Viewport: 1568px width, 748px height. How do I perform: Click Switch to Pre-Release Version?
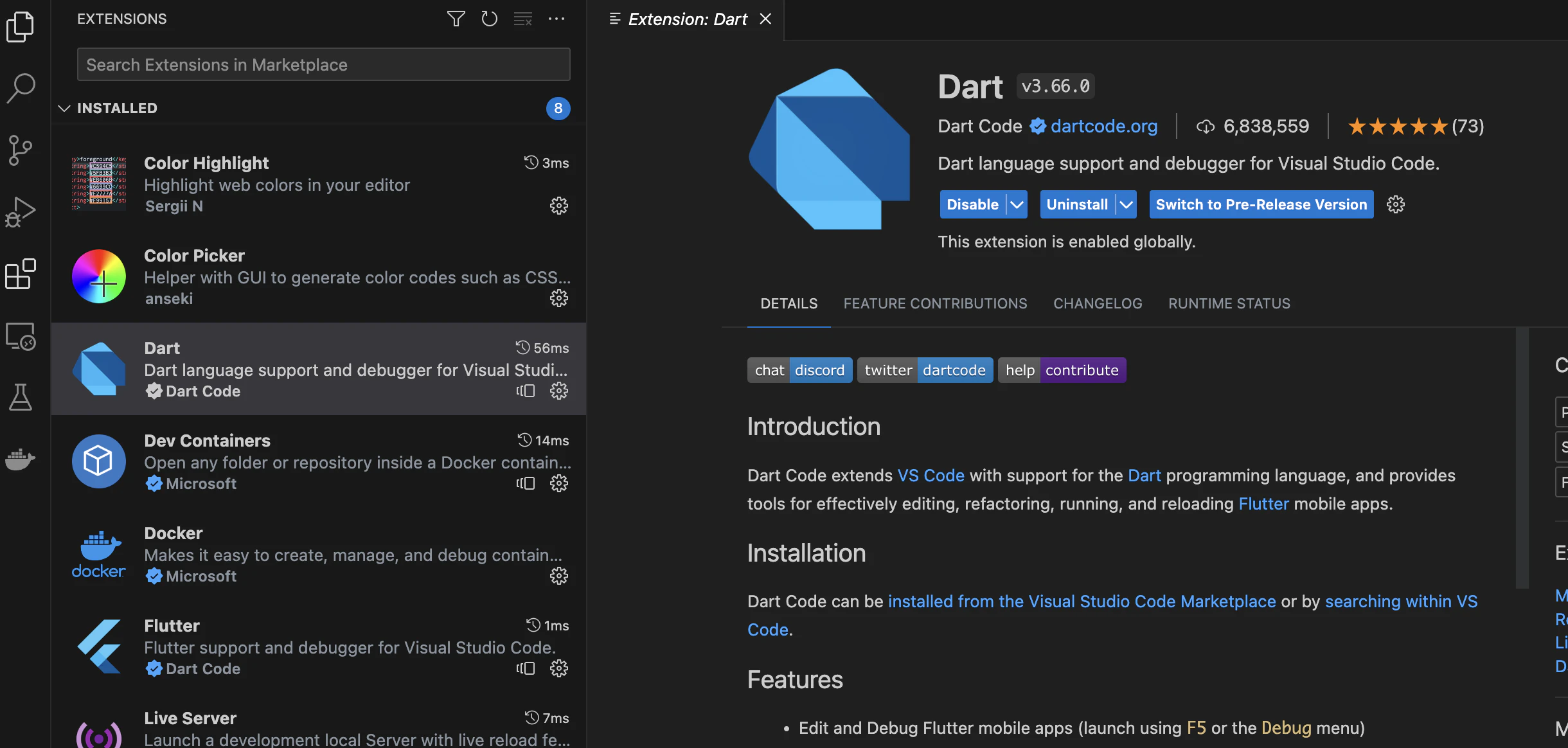pos(1261,204)
